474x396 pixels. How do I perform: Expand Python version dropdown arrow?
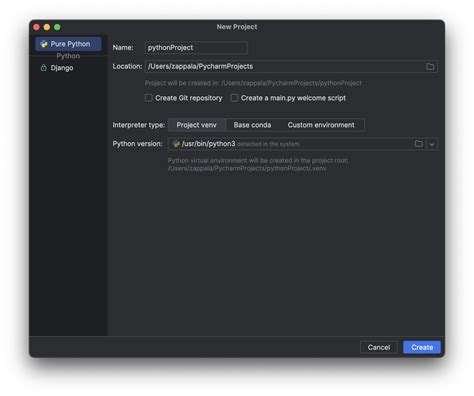click(432, 144)
